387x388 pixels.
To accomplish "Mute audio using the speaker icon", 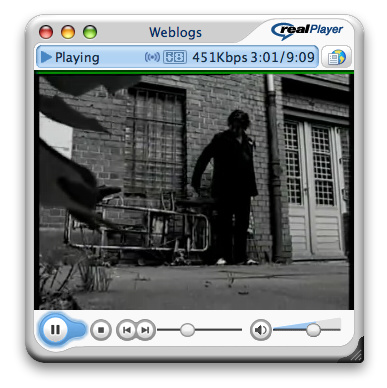I will click(260, 330).
